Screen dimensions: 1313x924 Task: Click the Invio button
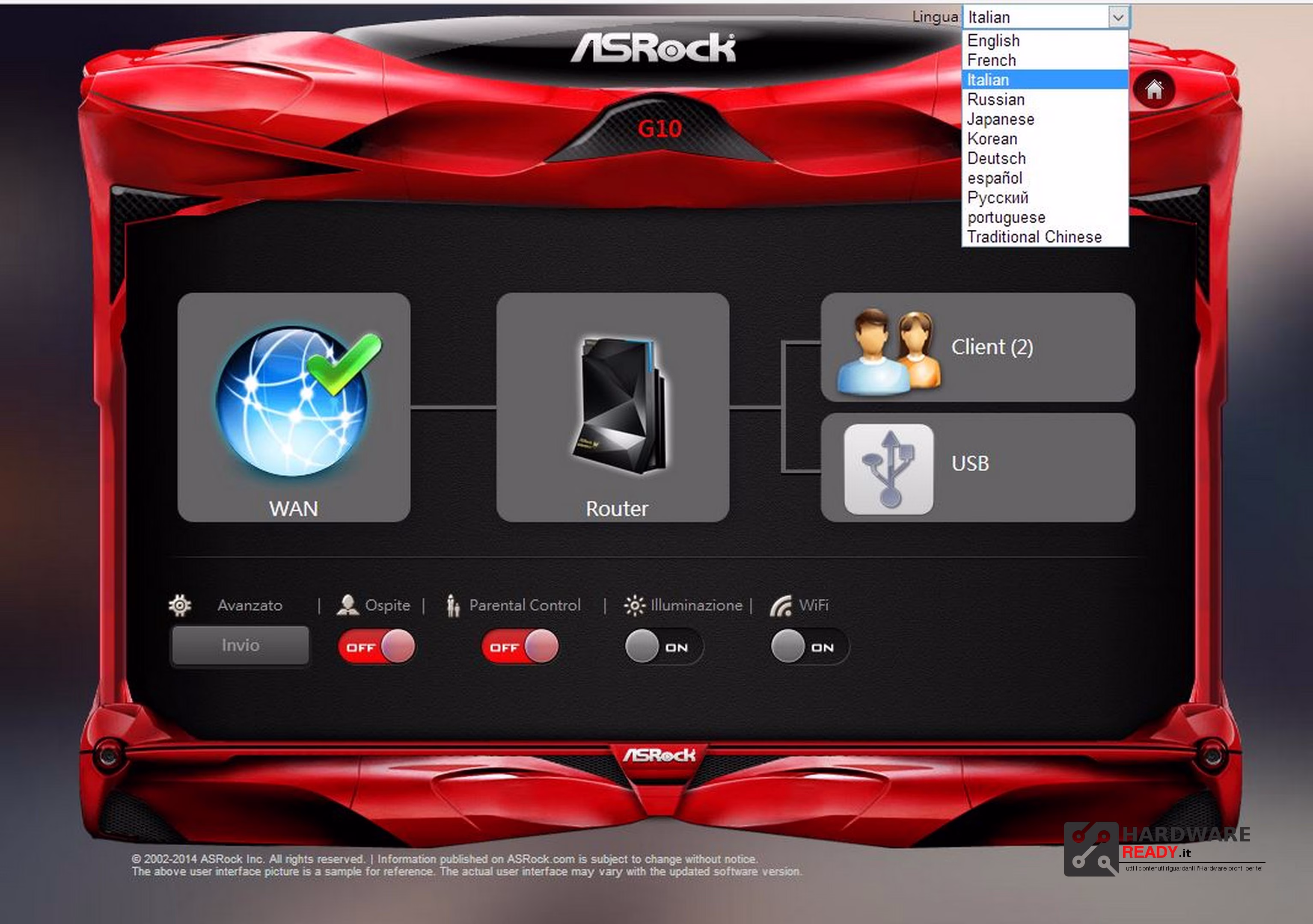click(240, 646)
